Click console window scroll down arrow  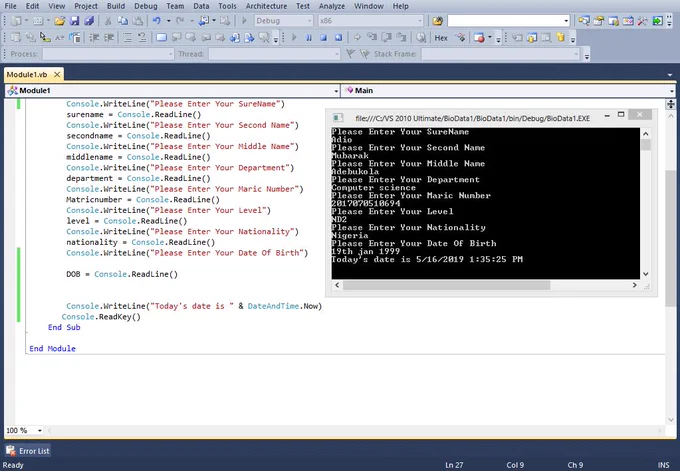coord(645,274)
